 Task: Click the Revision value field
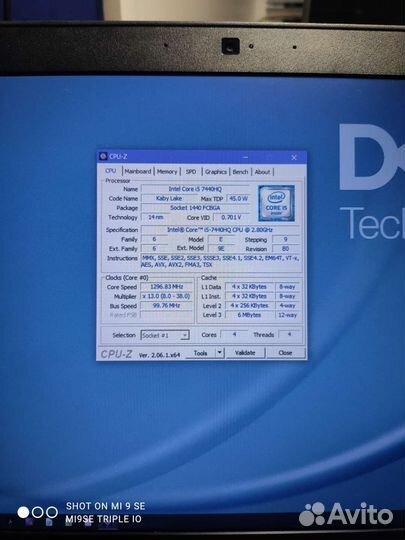click(285, 248)
